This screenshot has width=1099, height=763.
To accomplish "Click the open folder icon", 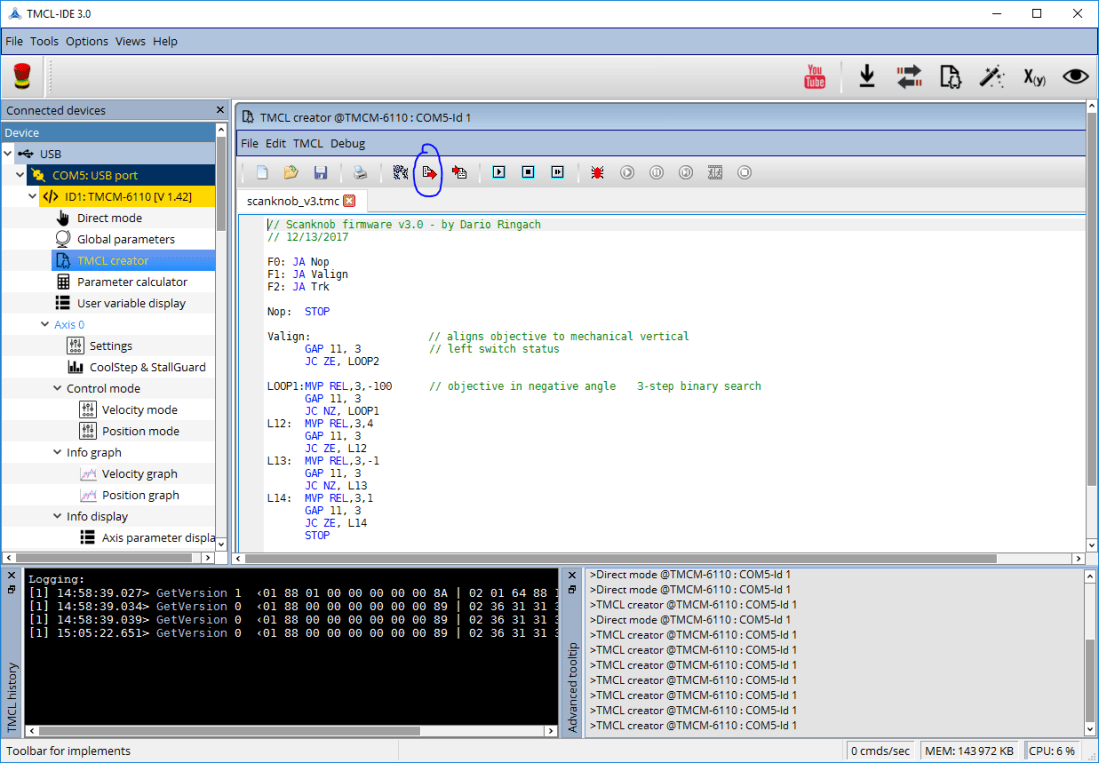I will point(291,173).
